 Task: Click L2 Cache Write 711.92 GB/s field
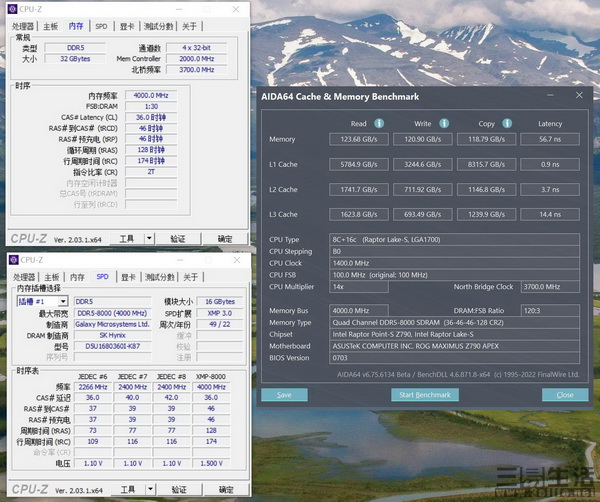(x=423, y=189)
